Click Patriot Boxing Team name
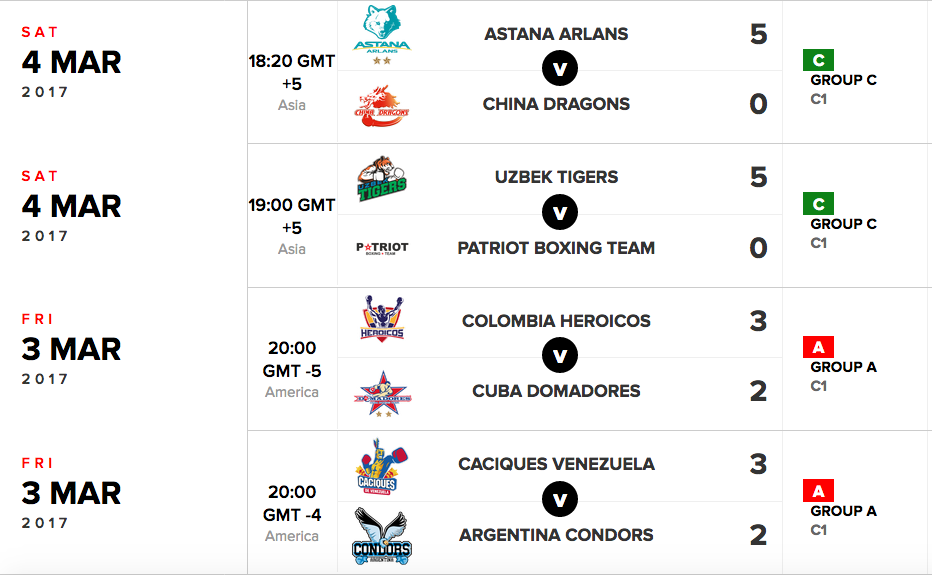932x575 pixels. pyautogui.click(x=556, y=248)
